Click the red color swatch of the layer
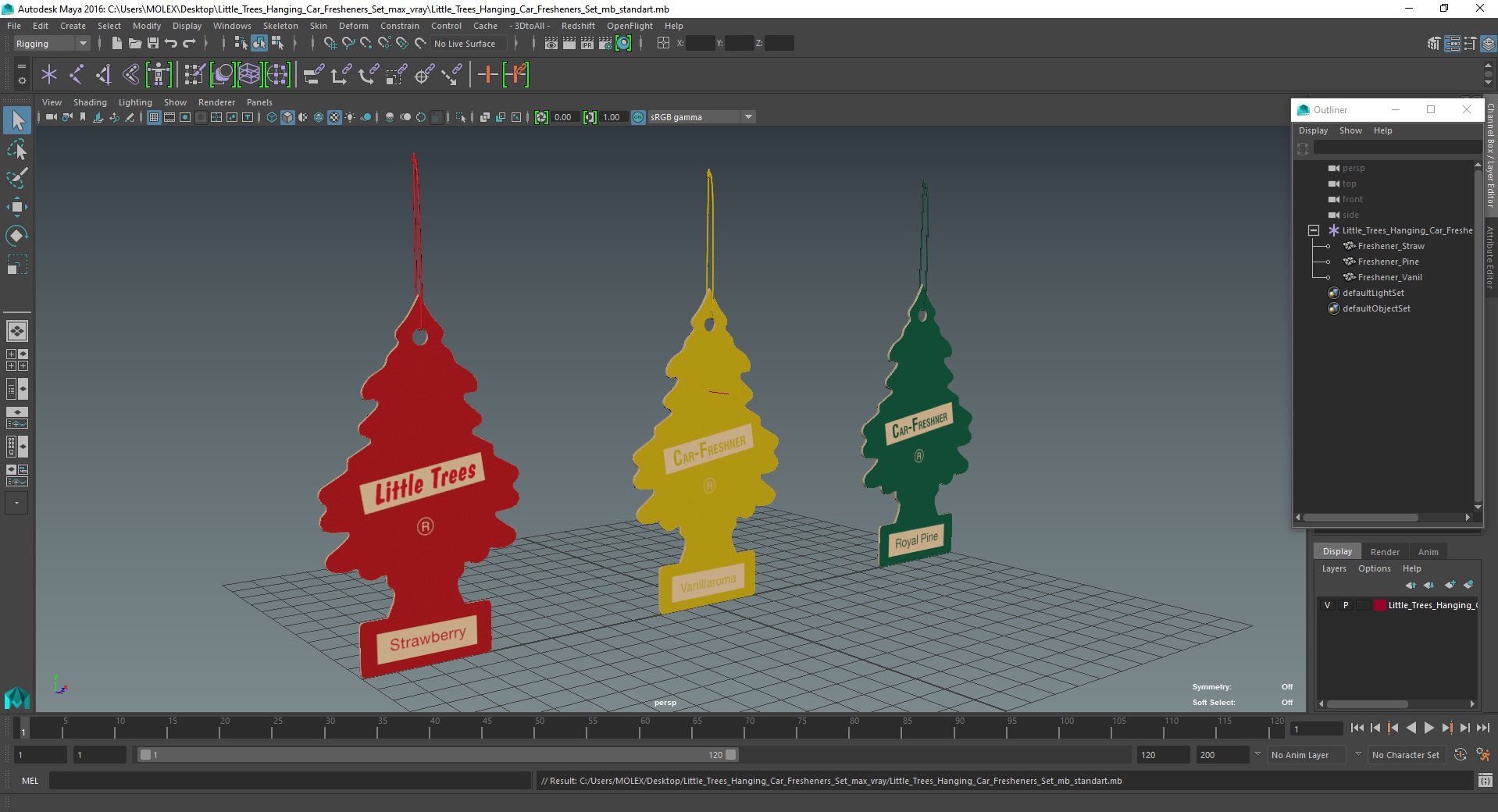1498x812 pixels. click(x=1380, y=605)
